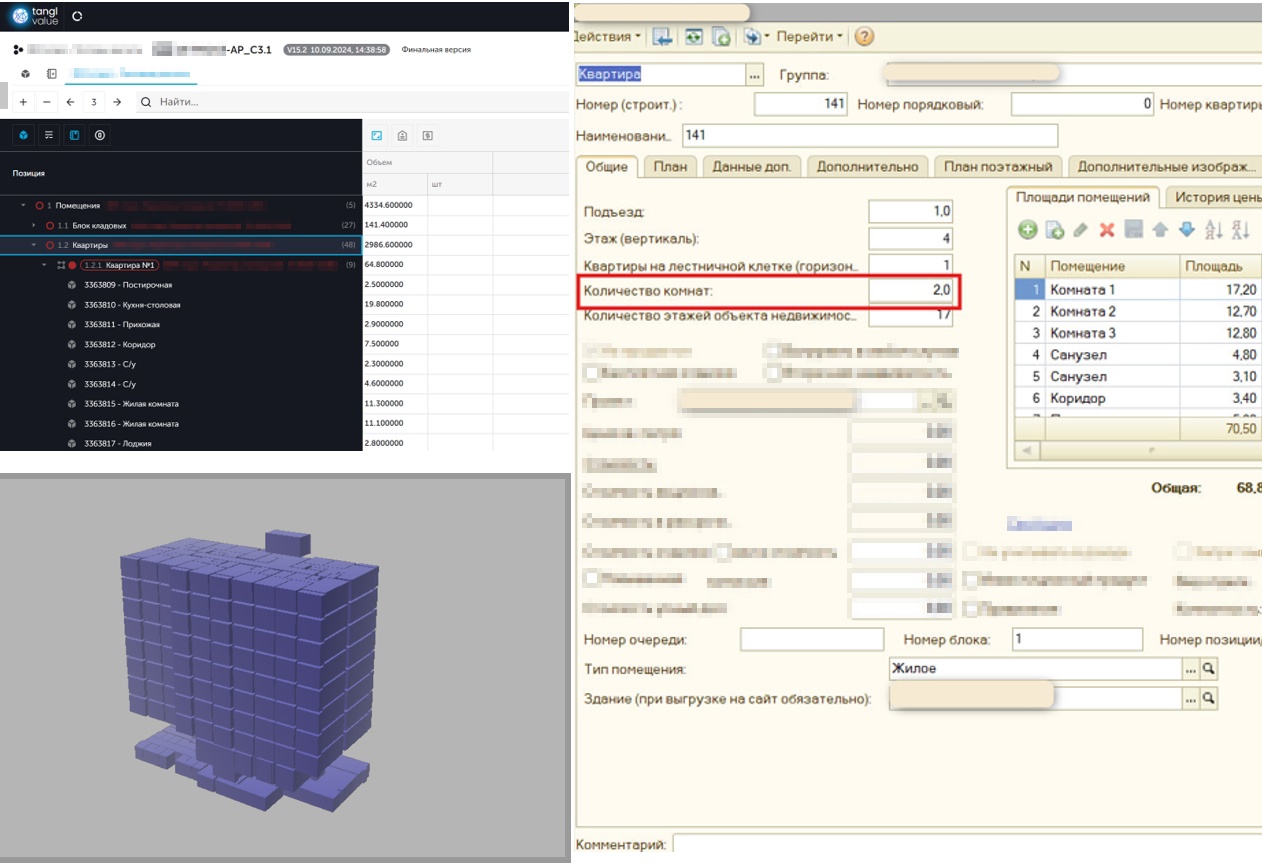
Task: Open the Перейти dropdown menu
Action: coord(810,37)
